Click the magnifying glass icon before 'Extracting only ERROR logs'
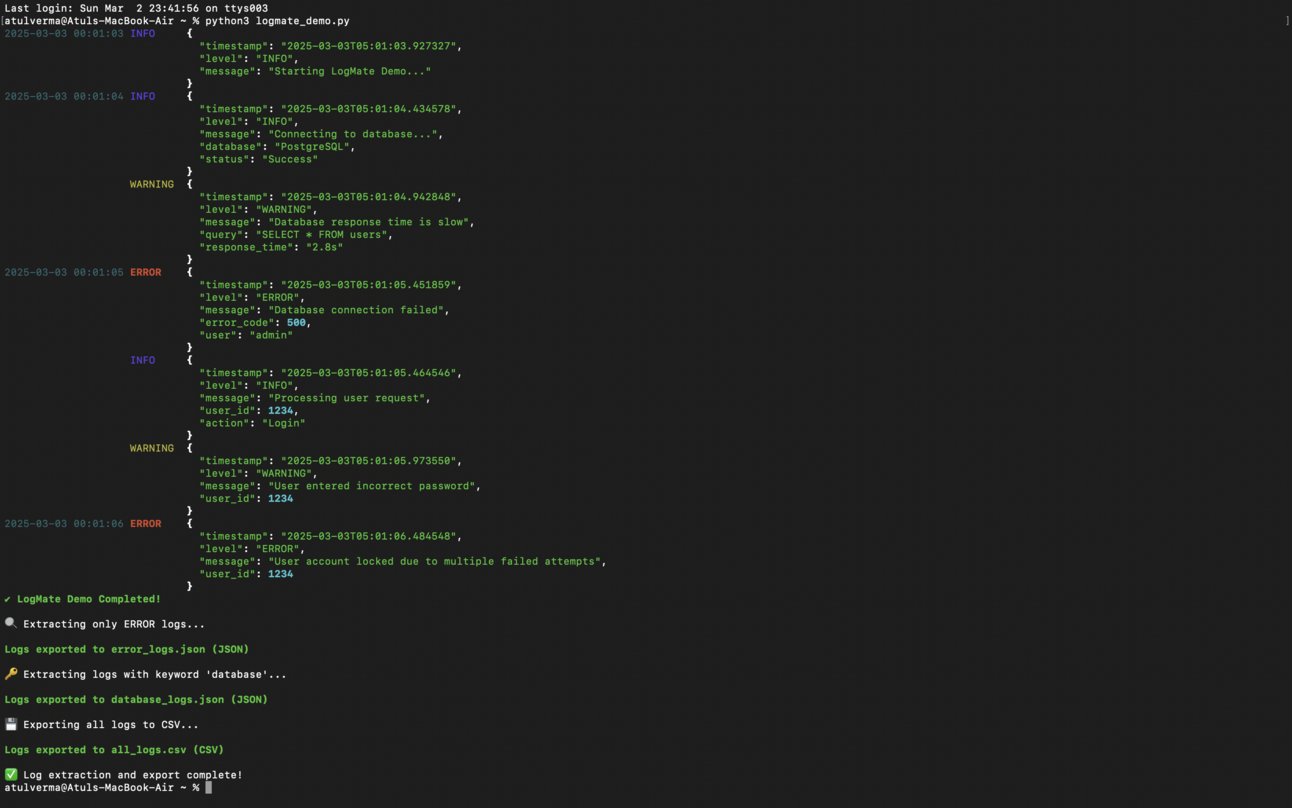 [9, 623]
